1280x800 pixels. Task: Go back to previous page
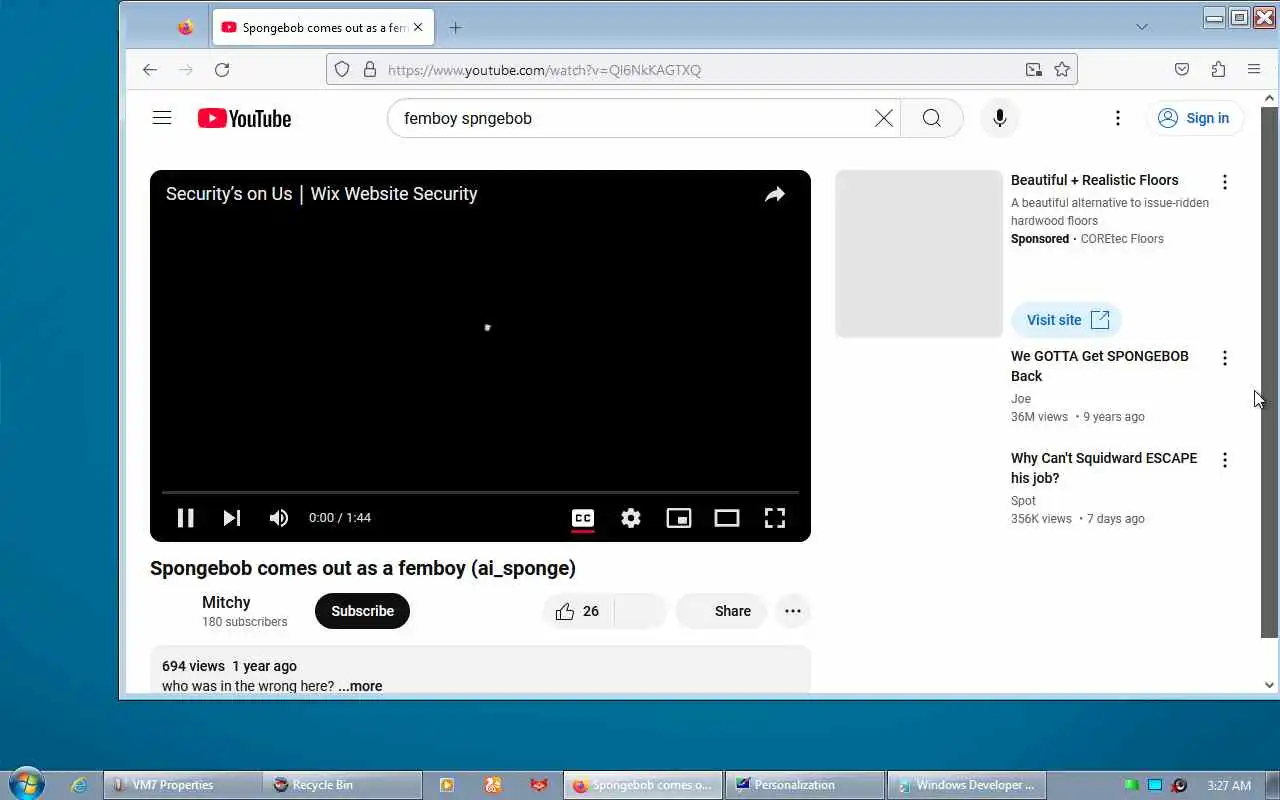(150, 69)
